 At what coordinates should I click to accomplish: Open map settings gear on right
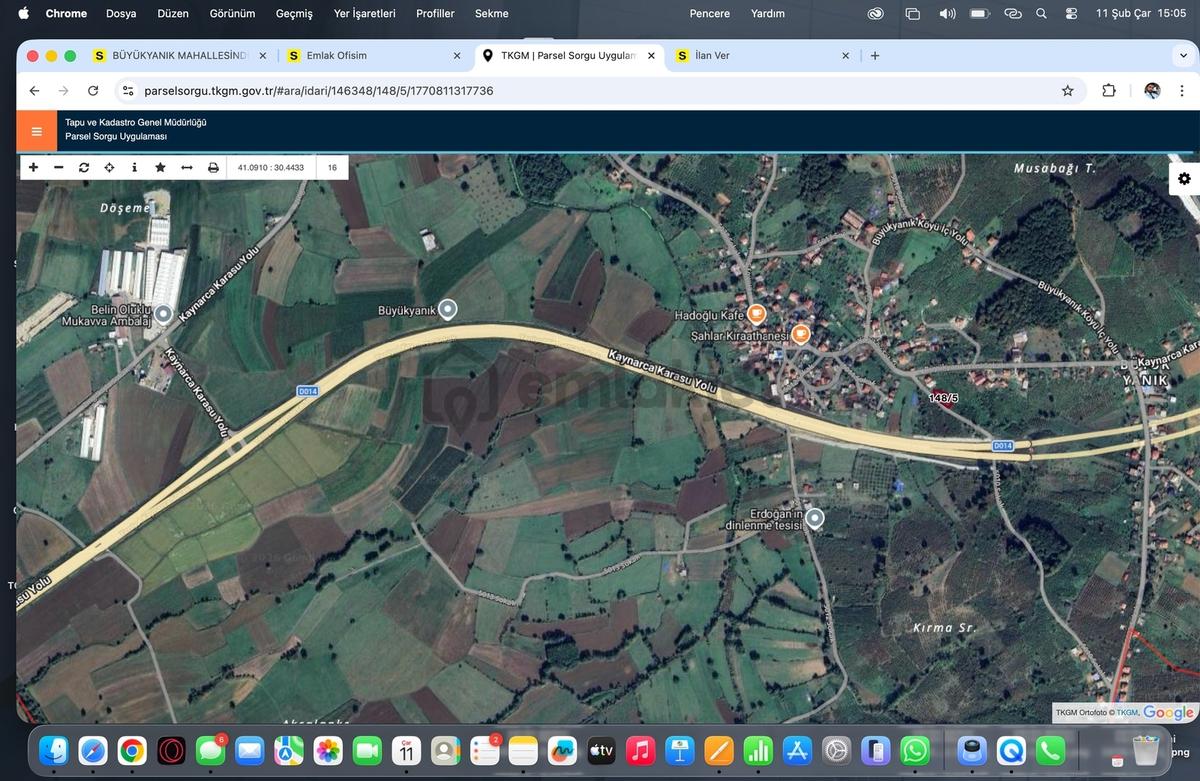(x=1184, y=179)
